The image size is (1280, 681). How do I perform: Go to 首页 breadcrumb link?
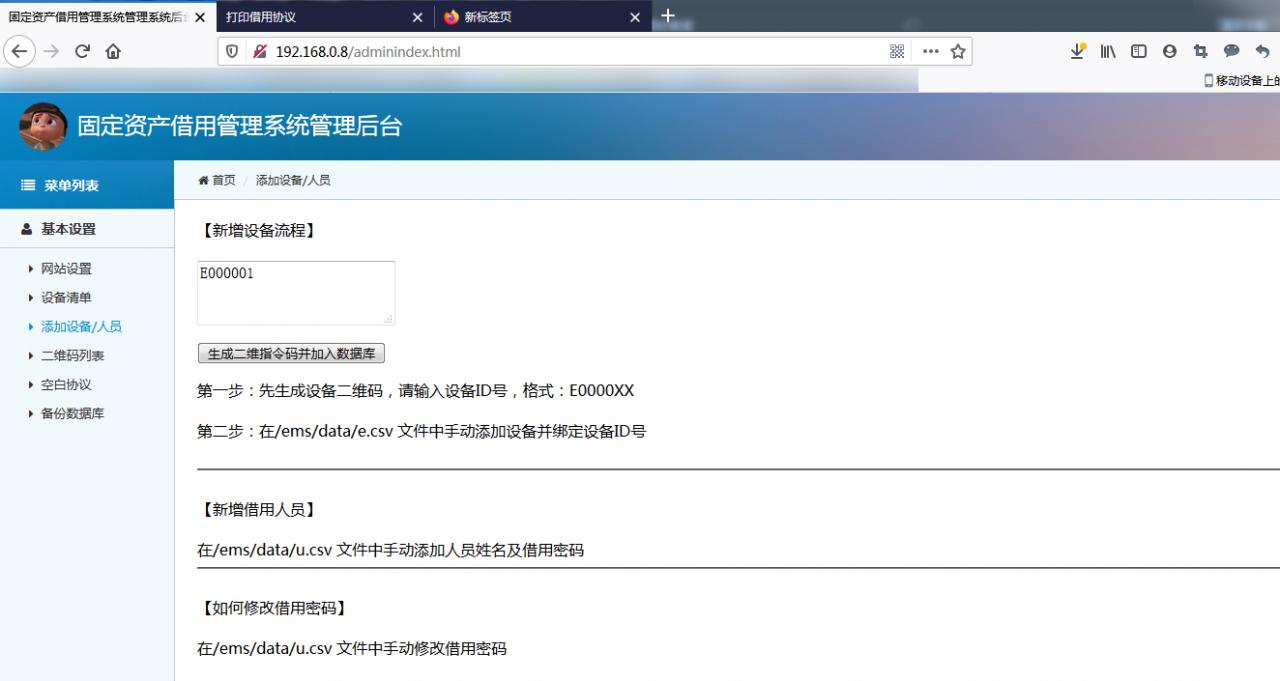click(223, 180)
